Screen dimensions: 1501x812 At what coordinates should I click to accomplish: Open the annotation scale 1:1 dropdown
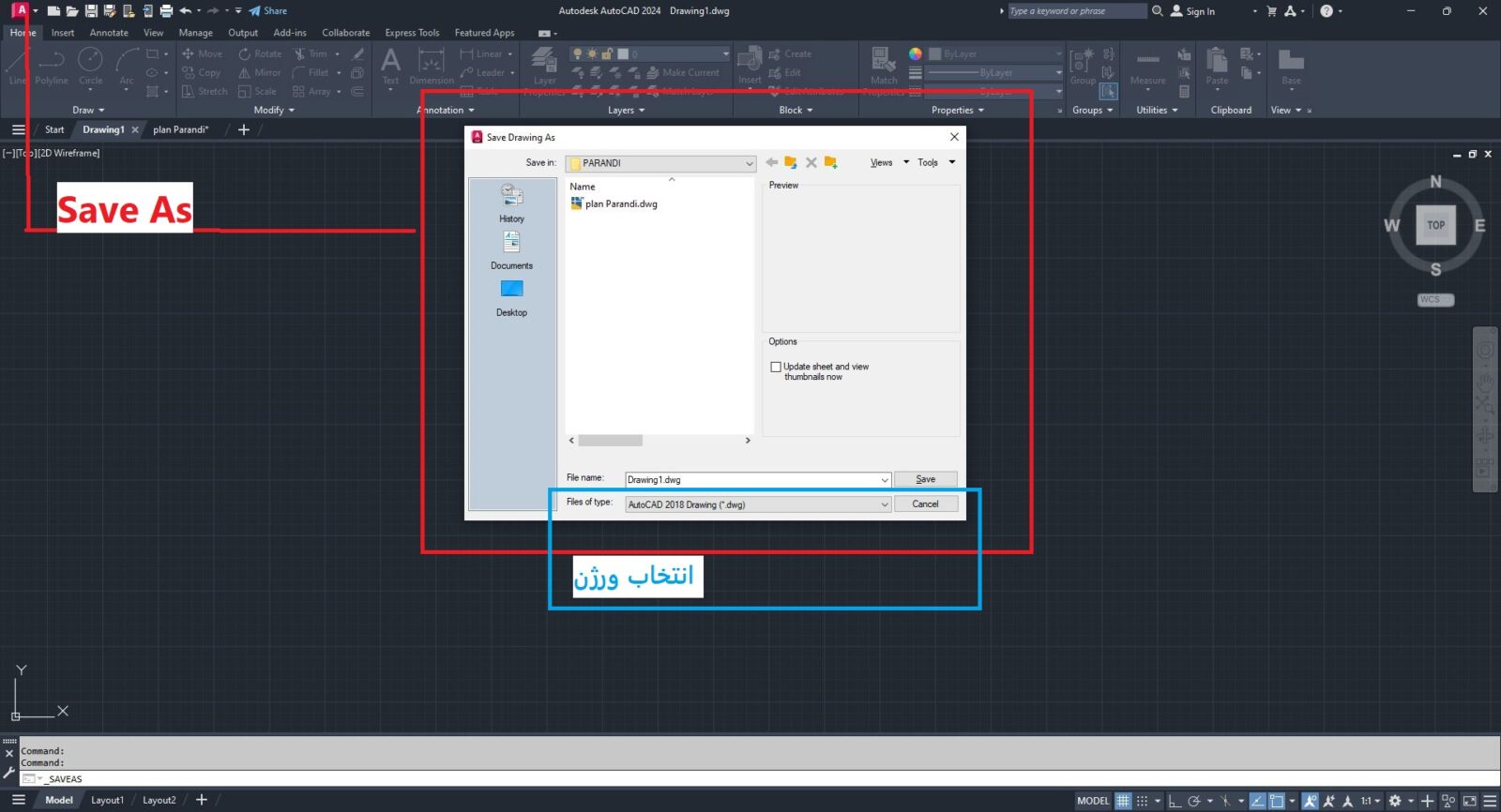tap(1371, 801)
